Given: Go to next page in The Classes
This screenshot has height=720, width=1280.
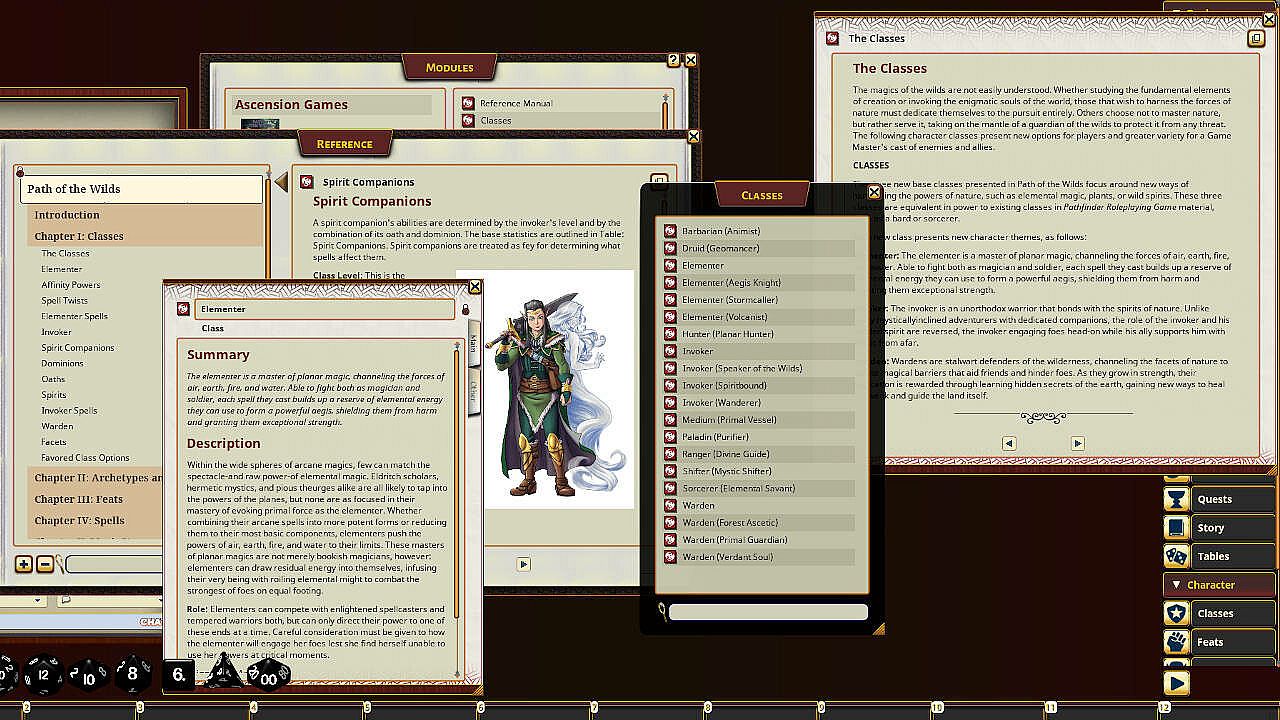Looking at the screenshot, I should (1077, 443).
